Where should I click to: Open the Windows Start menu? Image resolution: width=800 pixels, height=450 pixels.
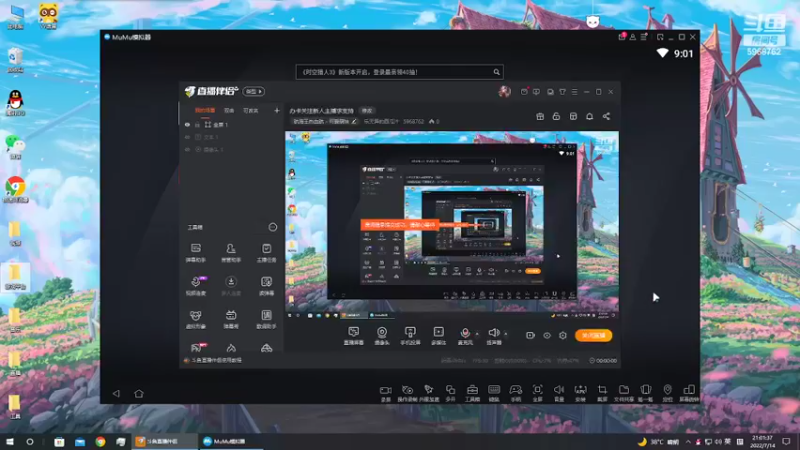[10, 442]
